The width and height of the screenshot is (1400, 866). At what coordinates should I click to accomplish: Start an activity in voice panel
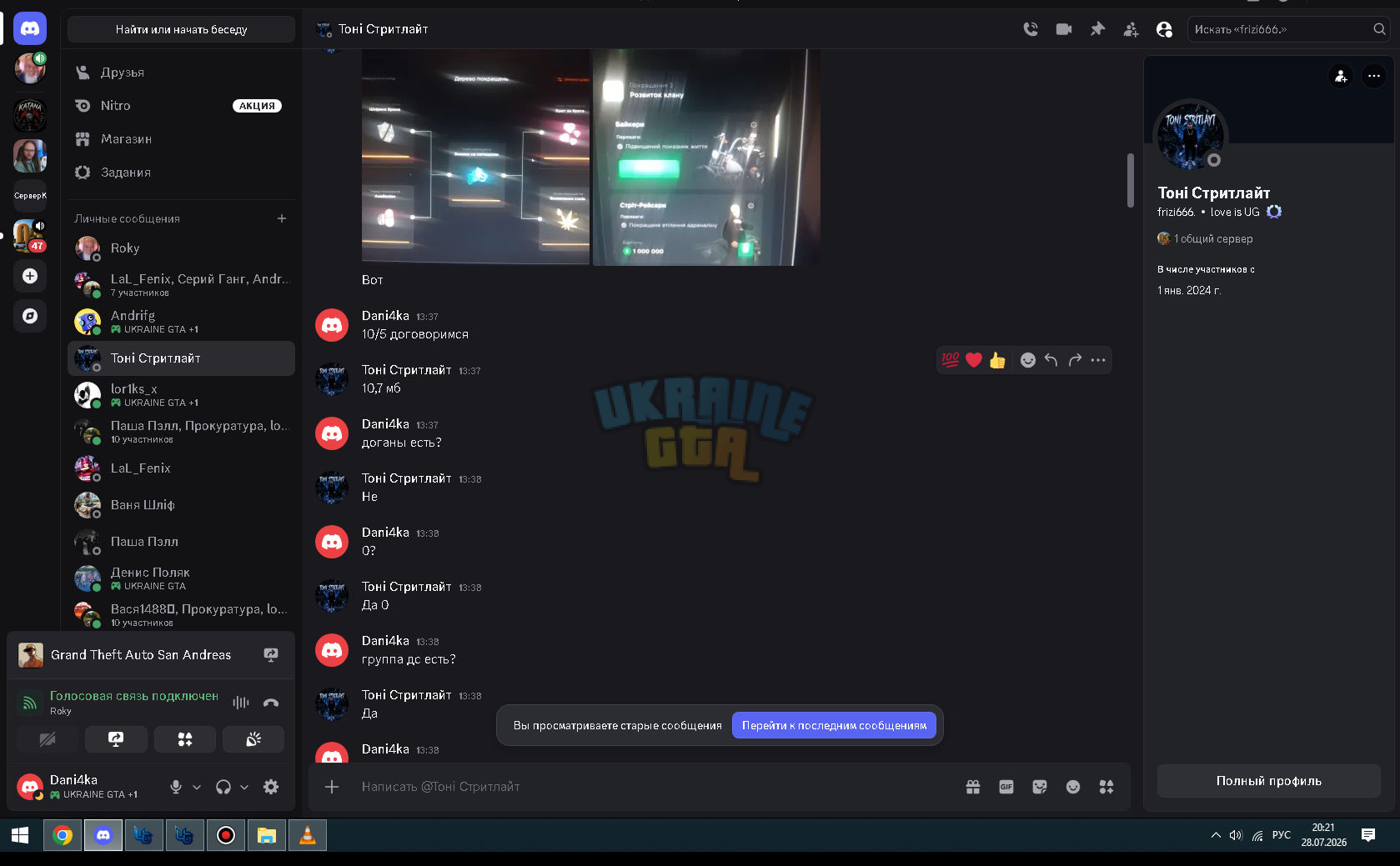[185, 739]
